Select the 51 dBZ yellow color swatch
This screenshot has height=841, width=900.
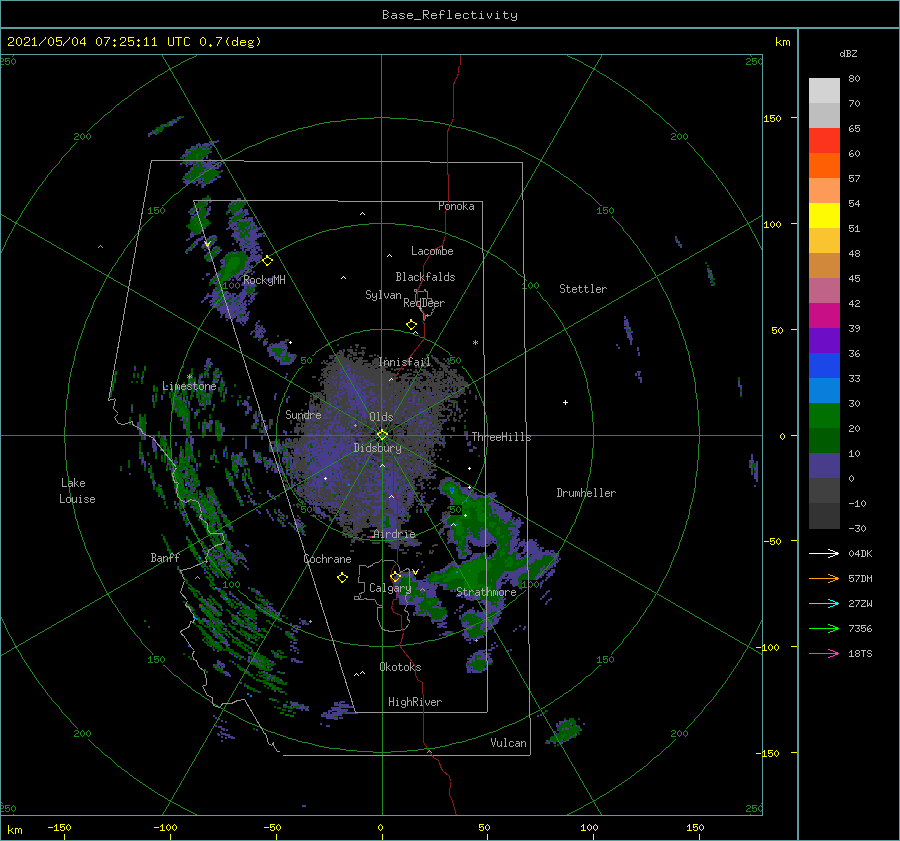click(824, 216)
